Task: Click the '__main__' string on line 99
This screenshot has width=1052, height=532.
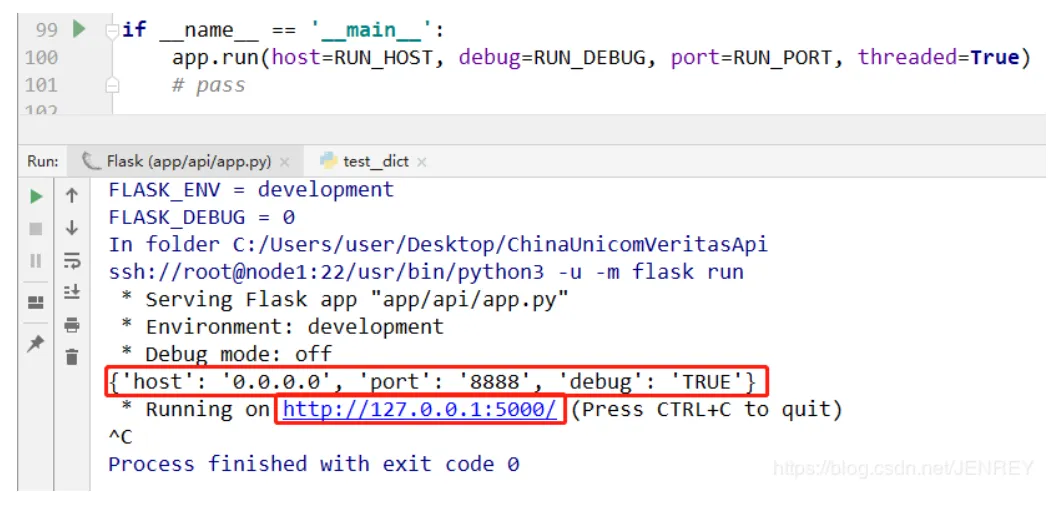Action: point(370,30)
